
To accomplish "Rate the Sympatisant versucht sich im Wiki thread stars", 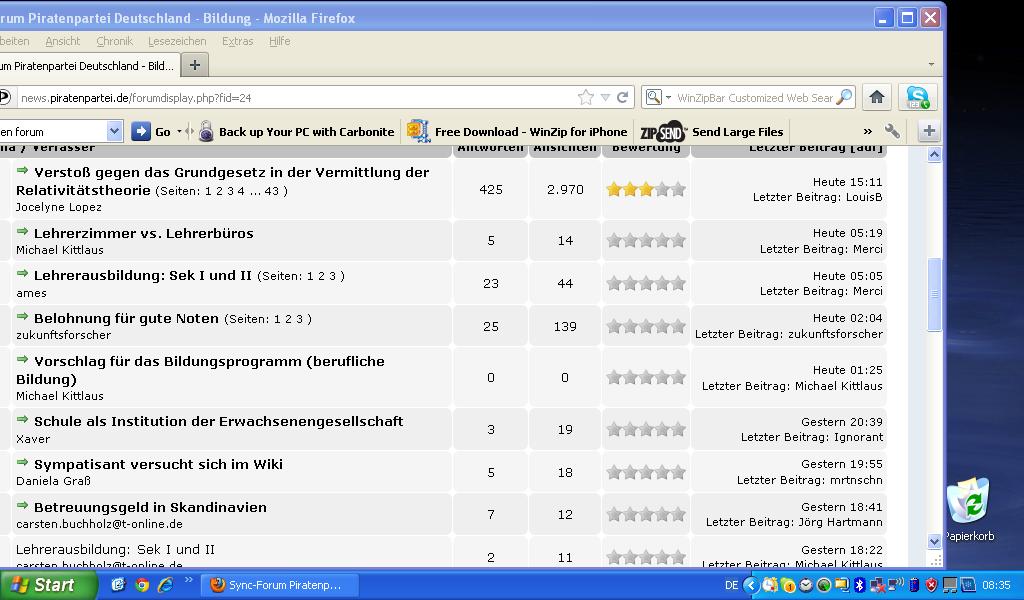I will click(x=646, y=472).
